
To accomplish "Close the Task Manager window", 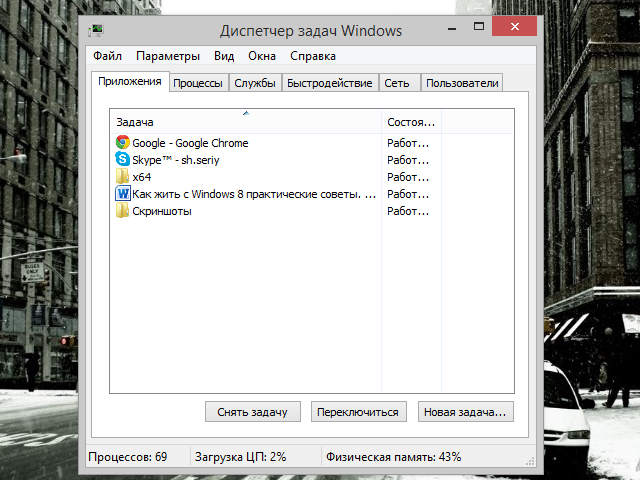I will [x=514, y=27].
